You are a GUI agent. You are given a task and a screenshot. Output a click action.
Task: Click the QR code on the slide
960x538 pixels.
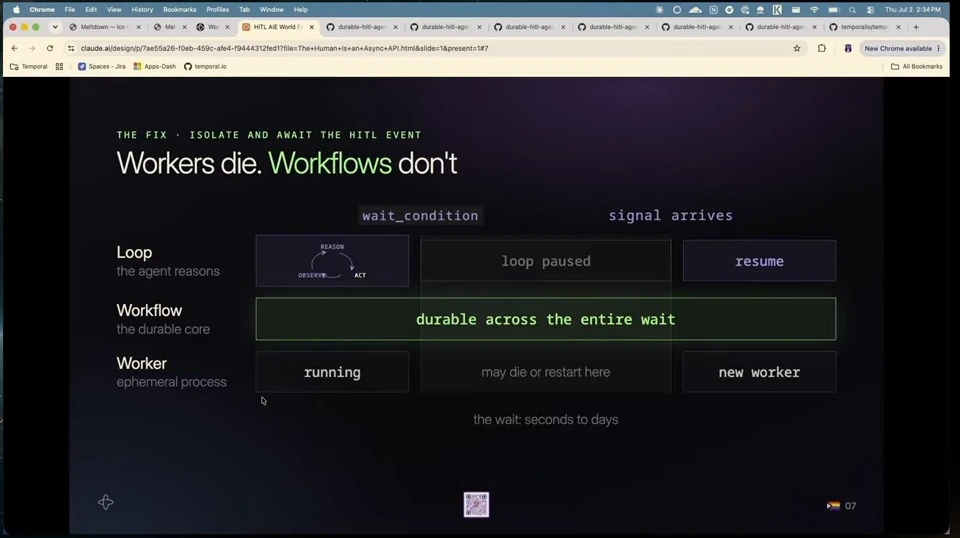476,505
